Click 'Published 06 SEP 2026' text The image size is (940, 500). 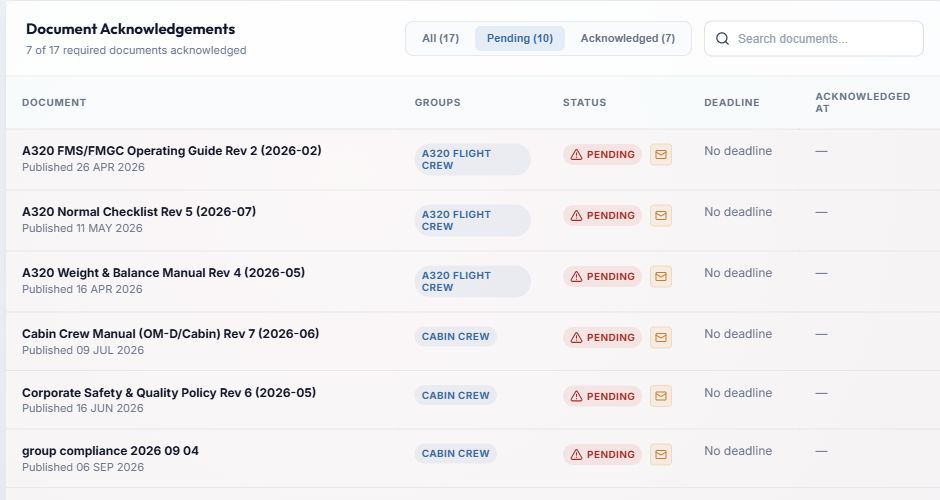[x=83, y=467]
